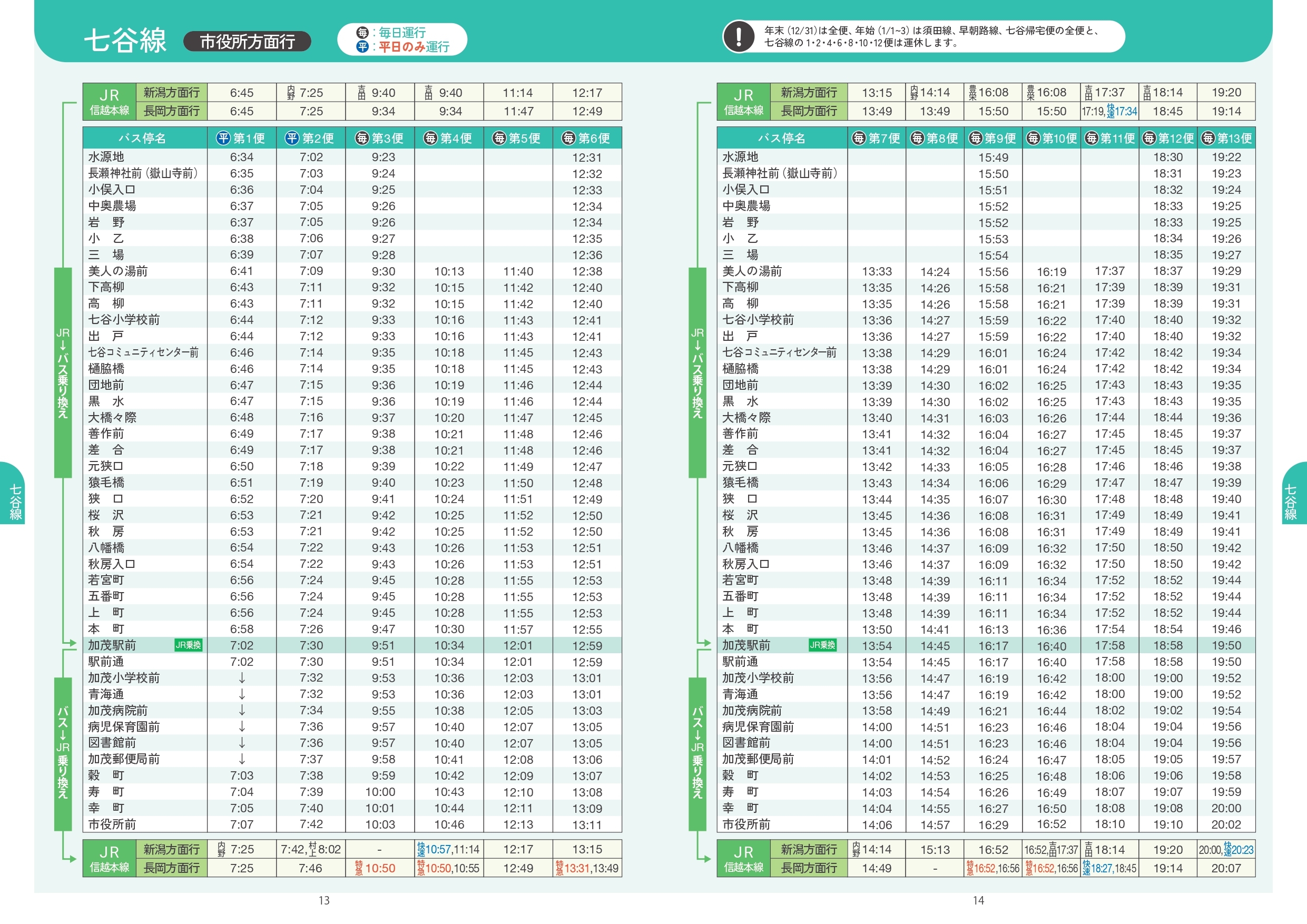Click the top JR 信越本線 header on page 13
The width and height of the screenshot is (1307, 924).
pos(109,102)
